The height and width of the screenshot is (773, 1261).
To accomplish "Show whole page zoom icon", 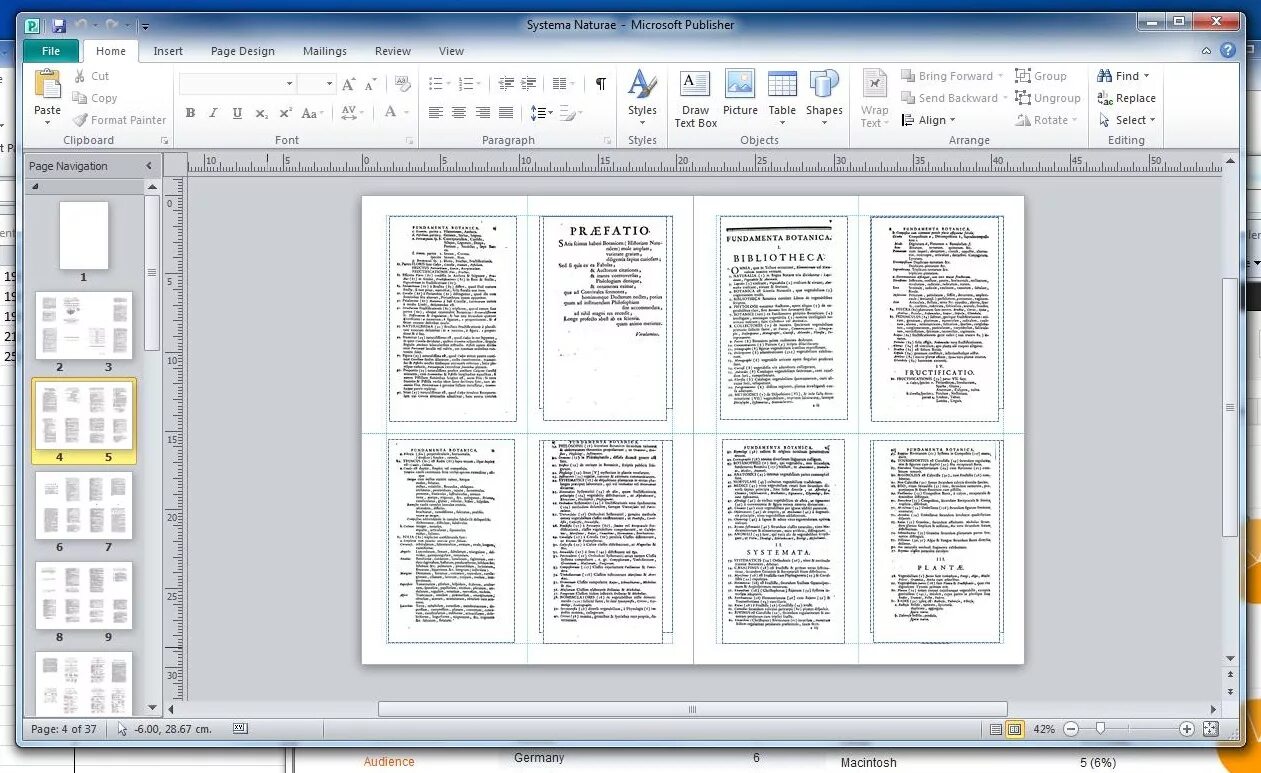I will click(x=1210, y=729).
